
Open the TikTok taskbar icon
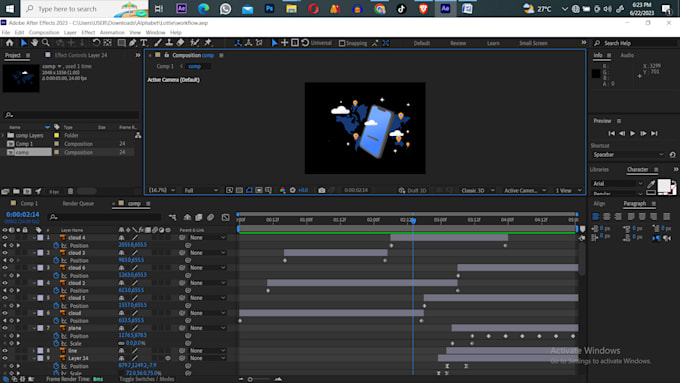tap(401, 8)
